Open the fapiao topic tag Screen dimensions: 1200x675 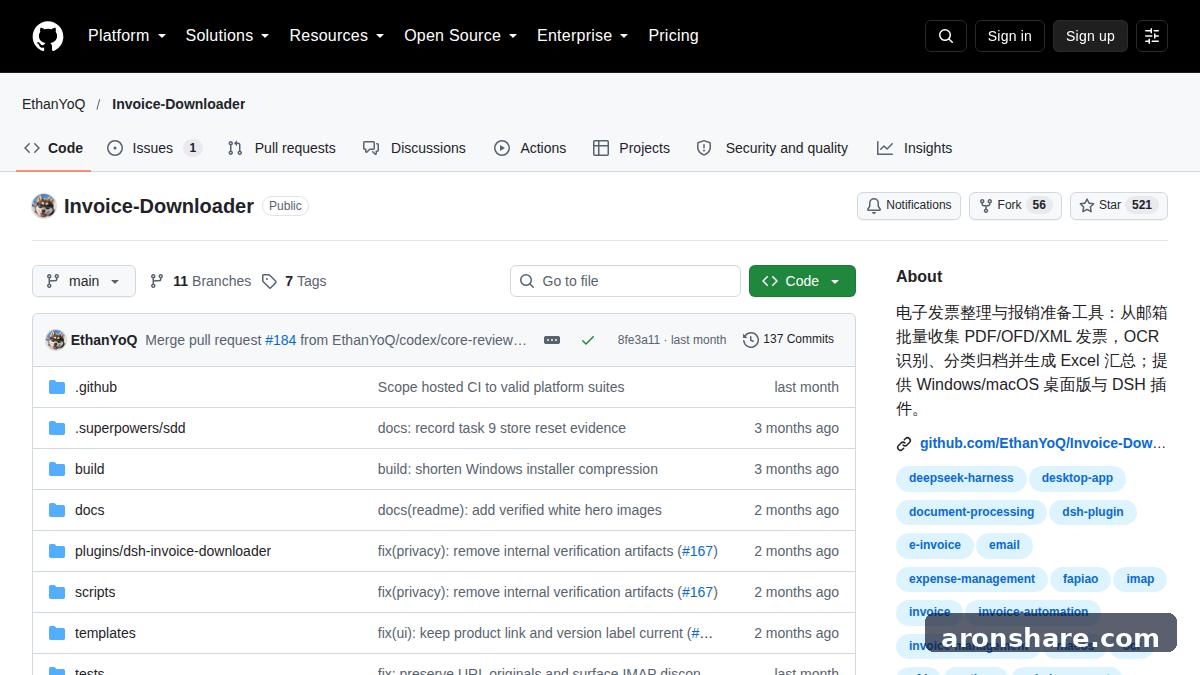pyautogui.click(x=1080, y=579)
